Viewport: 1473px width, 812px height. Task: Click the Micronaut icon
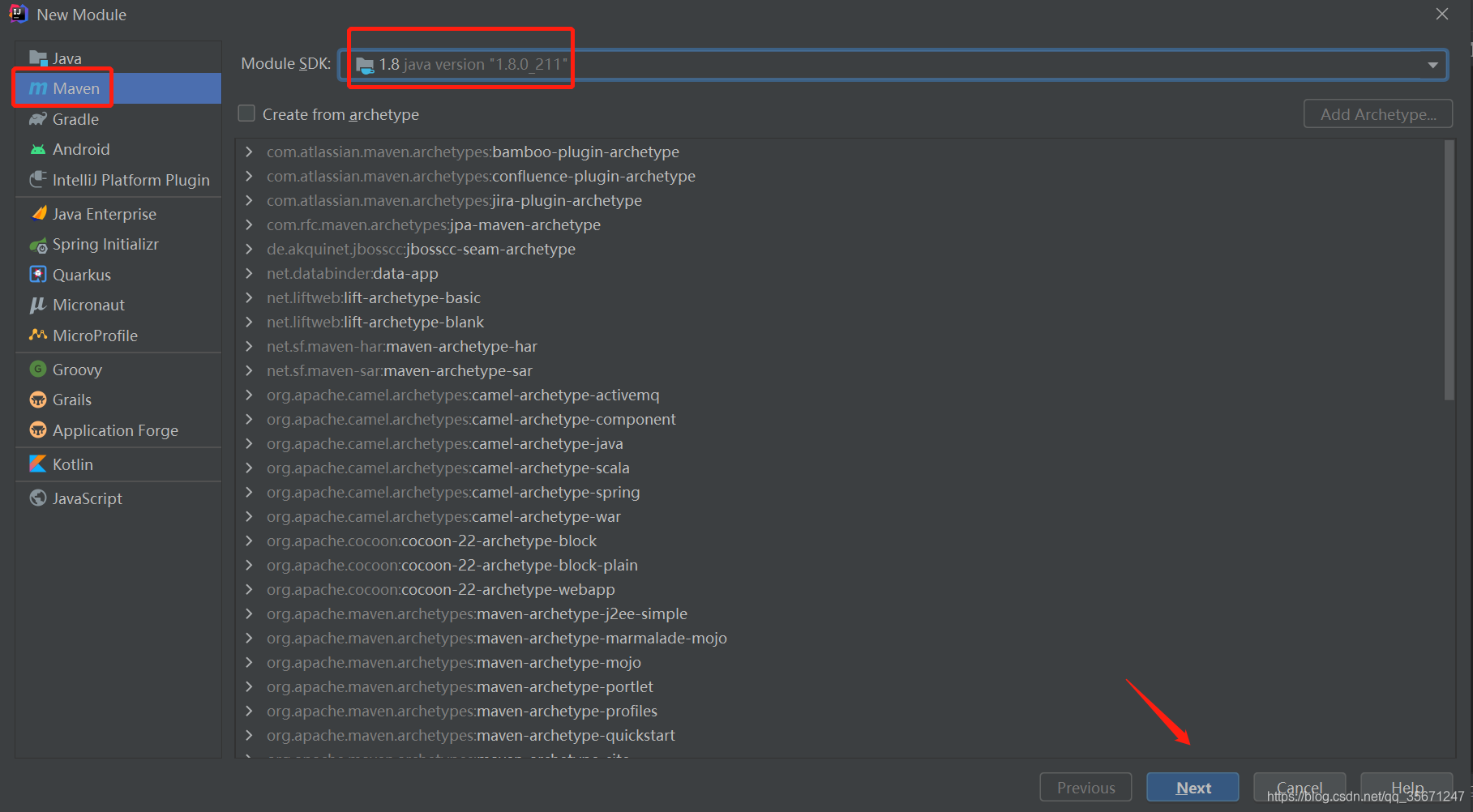pos(38,305)
